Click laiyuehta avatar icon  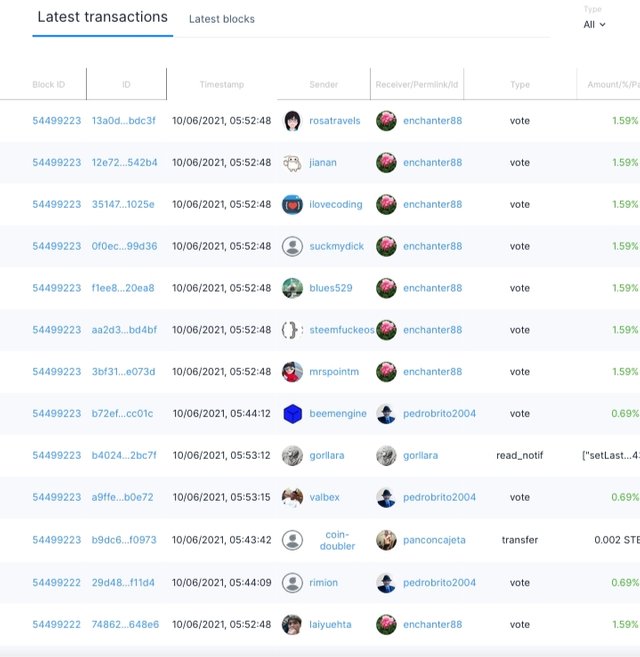(x=292, y=625)
